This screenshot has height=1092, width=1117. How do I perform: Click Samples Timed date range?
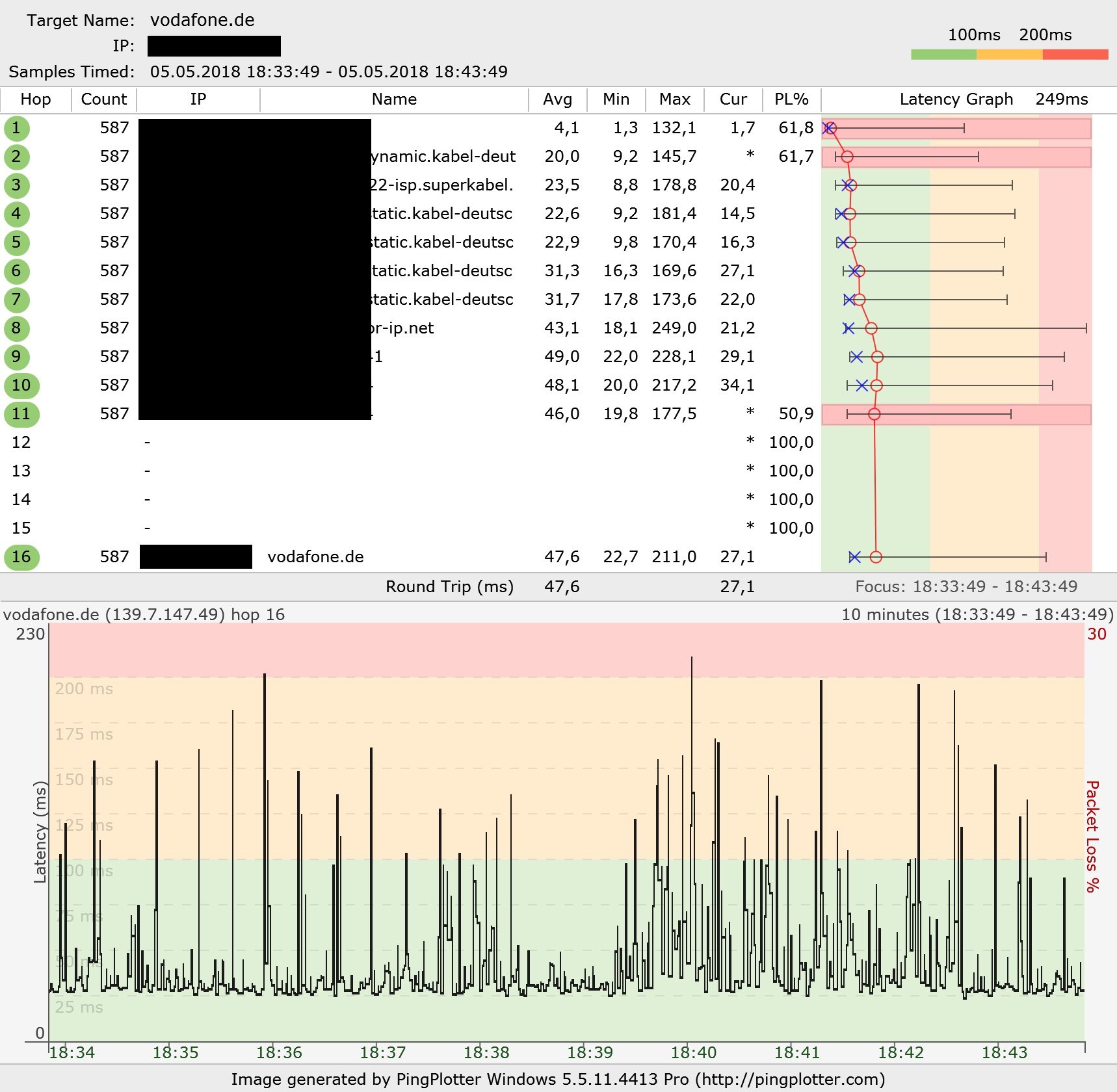click(329, 71)
